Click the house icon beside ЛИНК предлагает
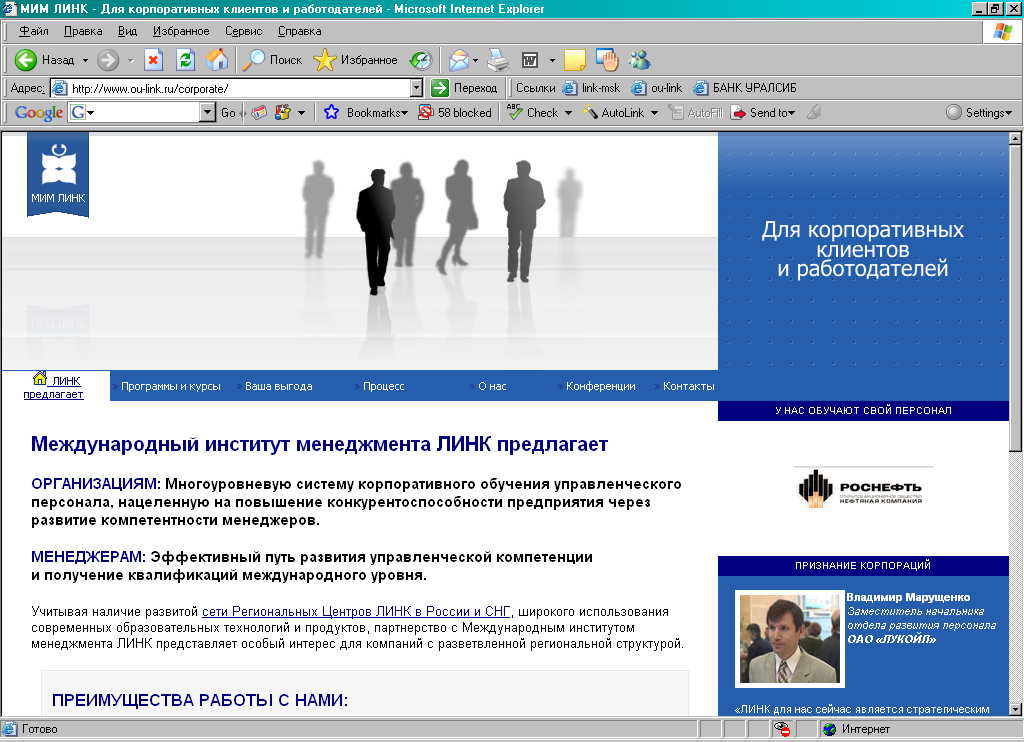Viewport: 1024px width, 742px height. coord(40,379)
